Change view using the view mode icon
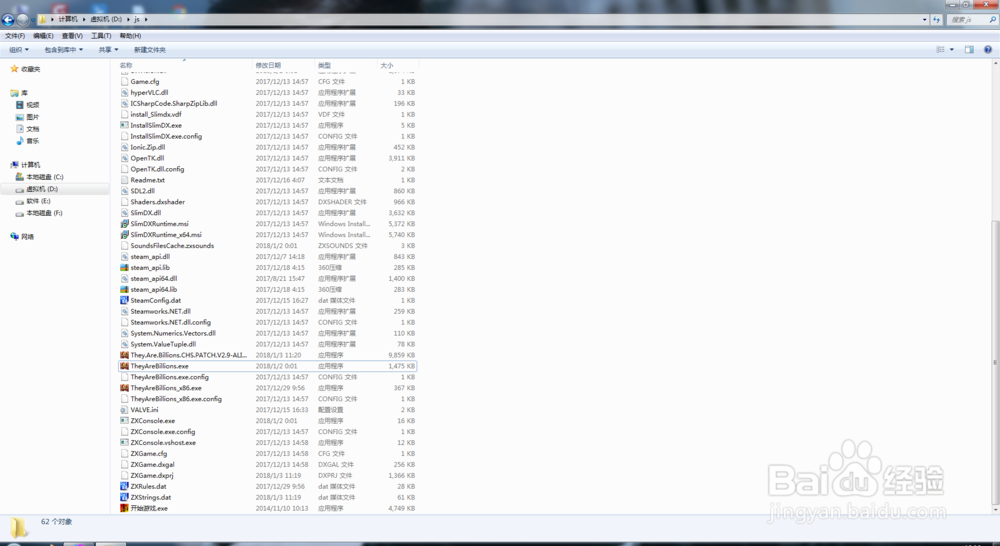Screen dimensions: 1000x546 coord(940,50)
